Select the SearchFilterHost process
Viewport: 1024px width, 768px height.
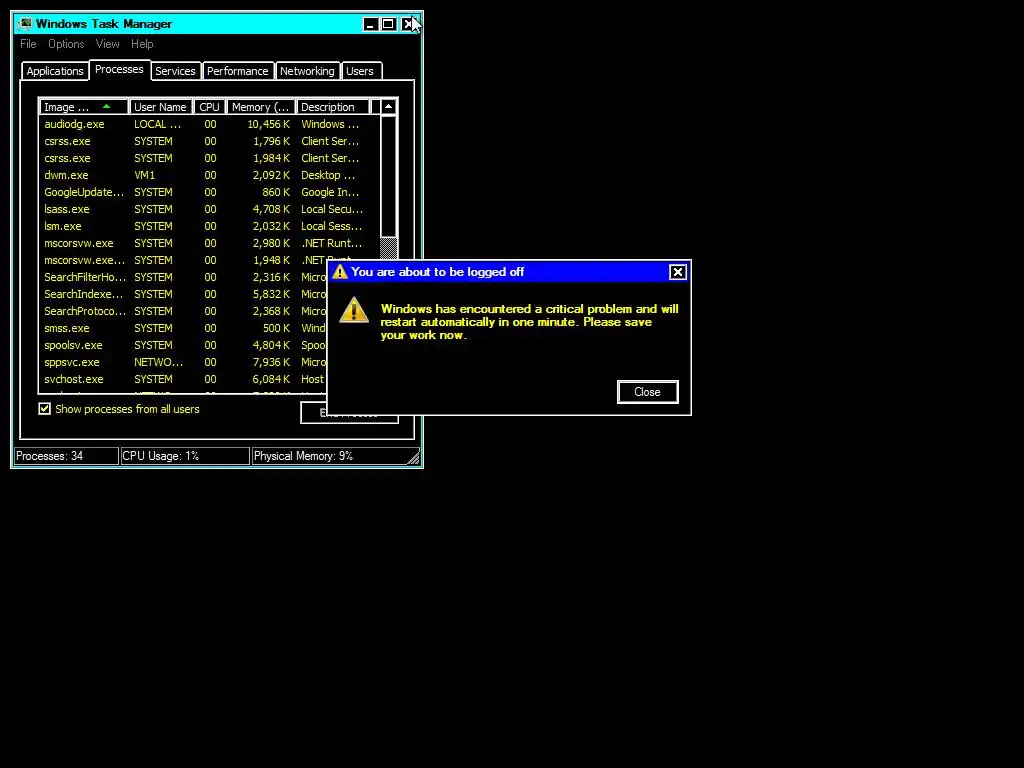pos(183,277)
